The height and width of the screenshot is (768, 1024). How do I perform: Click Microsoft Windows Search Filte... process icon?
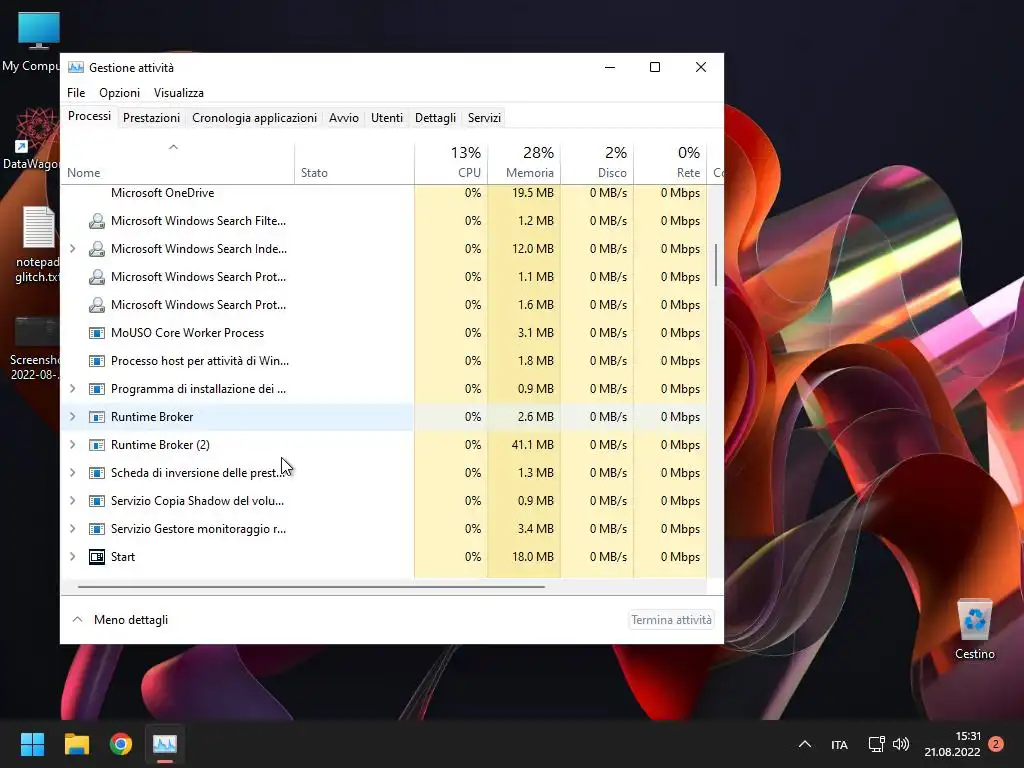[97, 221]
